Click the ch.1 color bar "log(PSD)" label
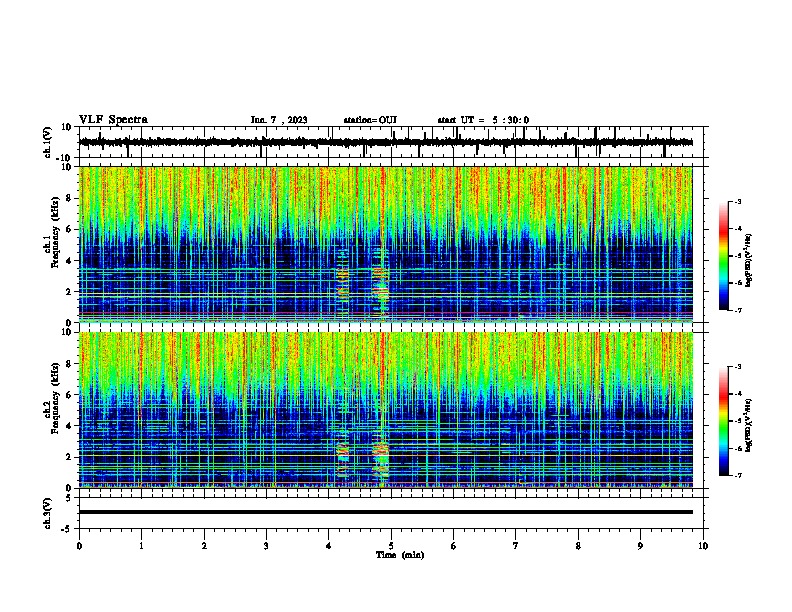792x612 pixels. pyautogui.click(x=749, y=260)
